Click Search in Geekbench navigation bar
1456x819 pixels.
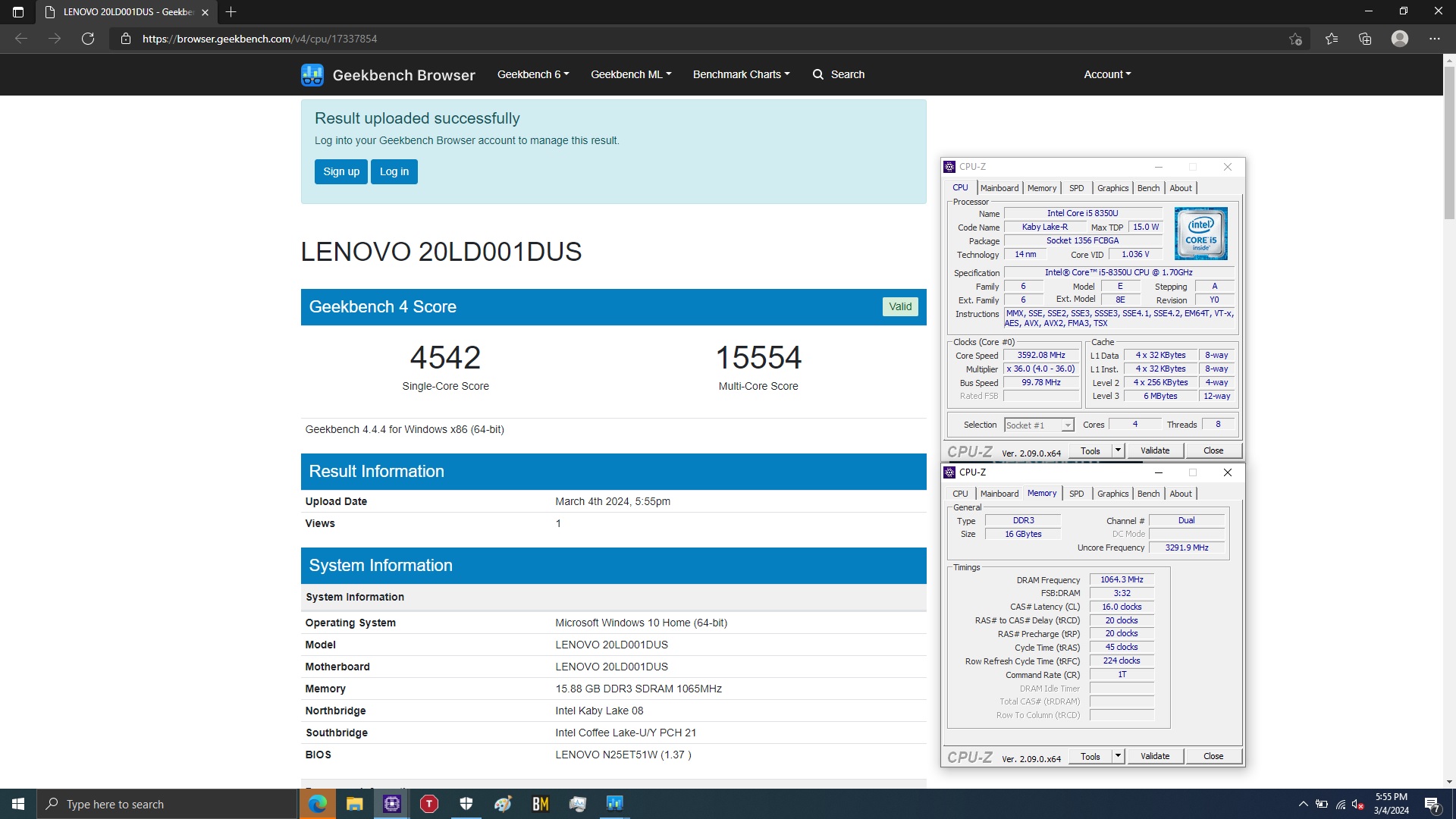(x=839, y=74)
